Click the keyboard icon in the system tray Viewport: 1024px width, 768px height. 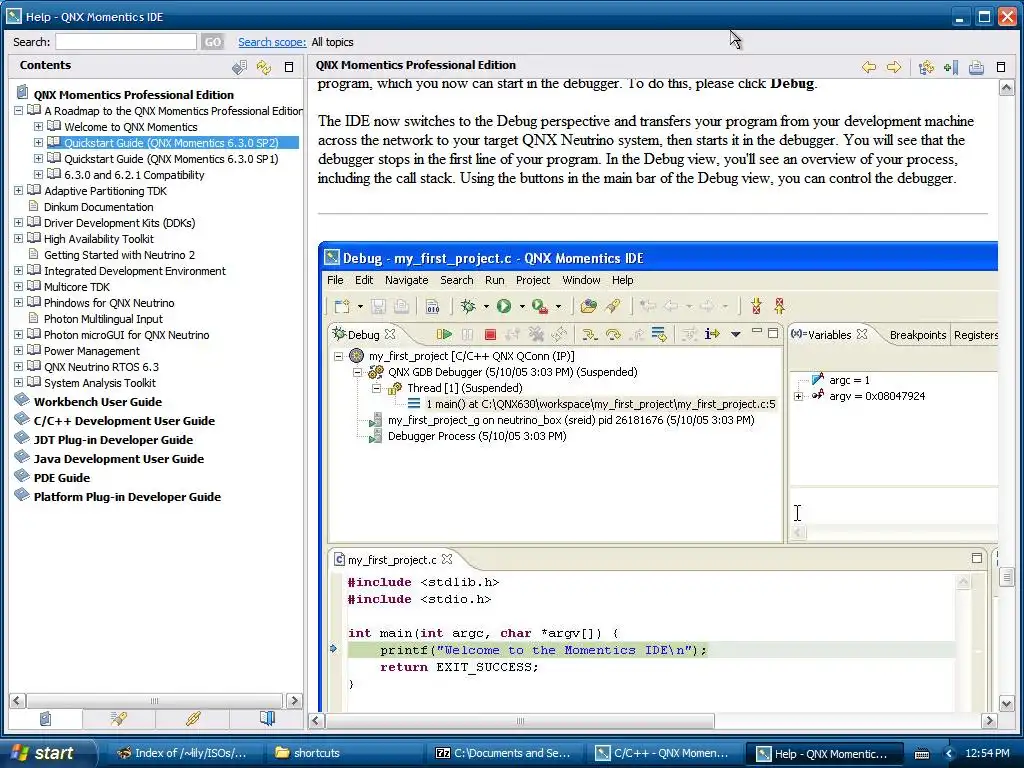921,754
